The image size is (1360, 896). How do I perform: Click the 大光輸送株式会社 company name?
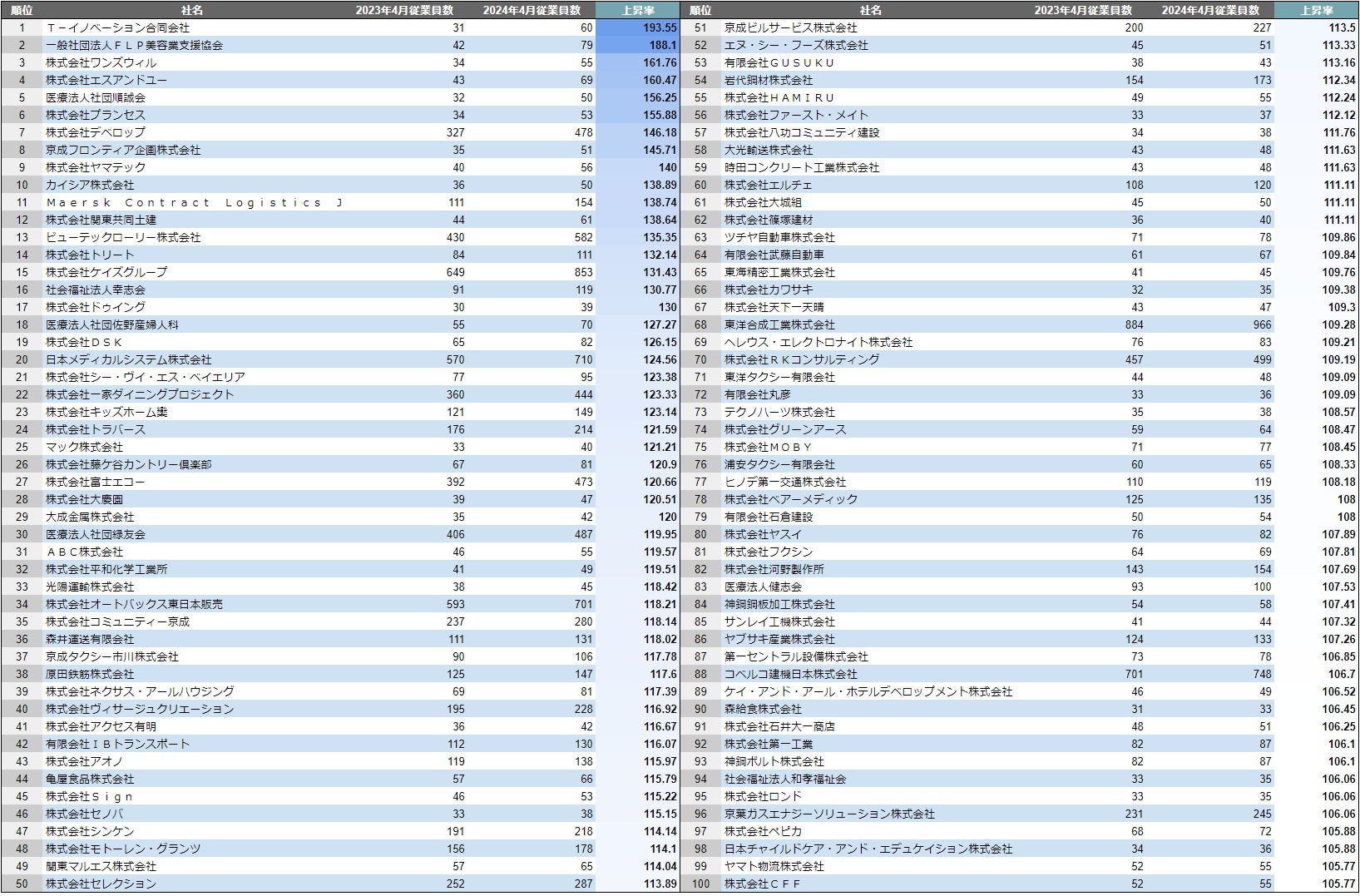769,150
